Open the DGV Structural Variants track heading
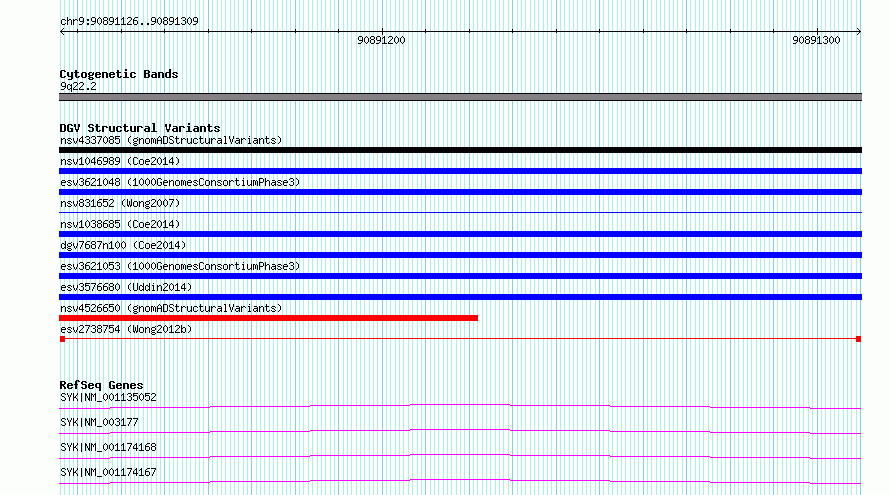Image resolution: width=890 pixels, height=495 pixels. 140,128
